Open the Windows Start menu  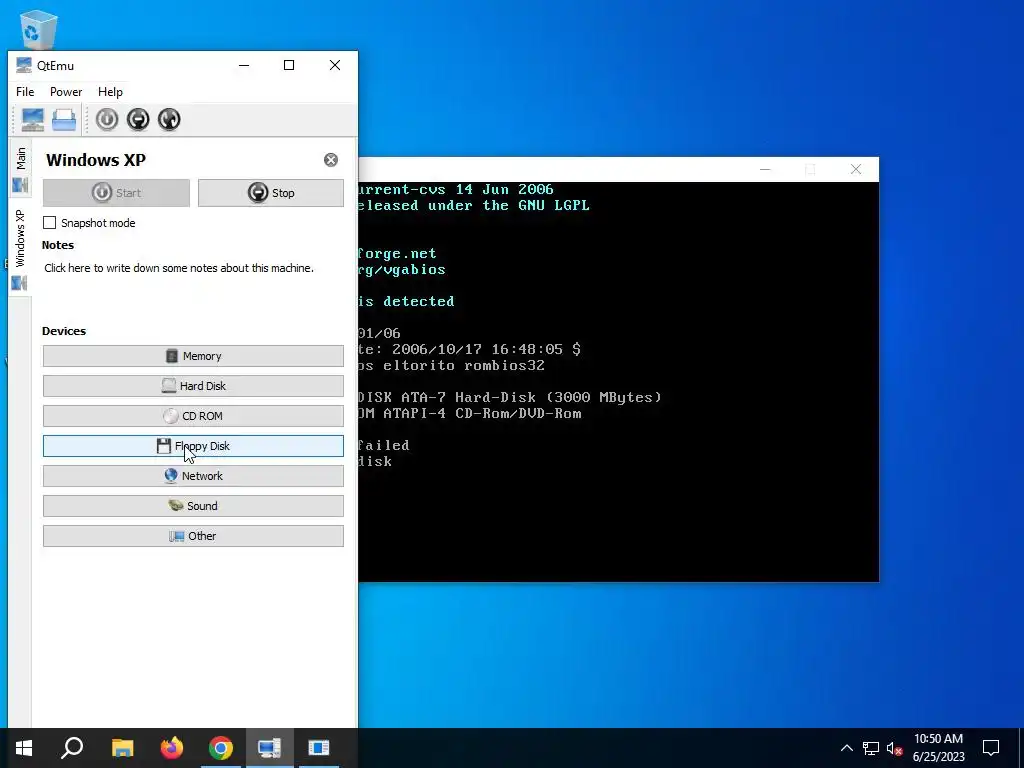point(24,748)
